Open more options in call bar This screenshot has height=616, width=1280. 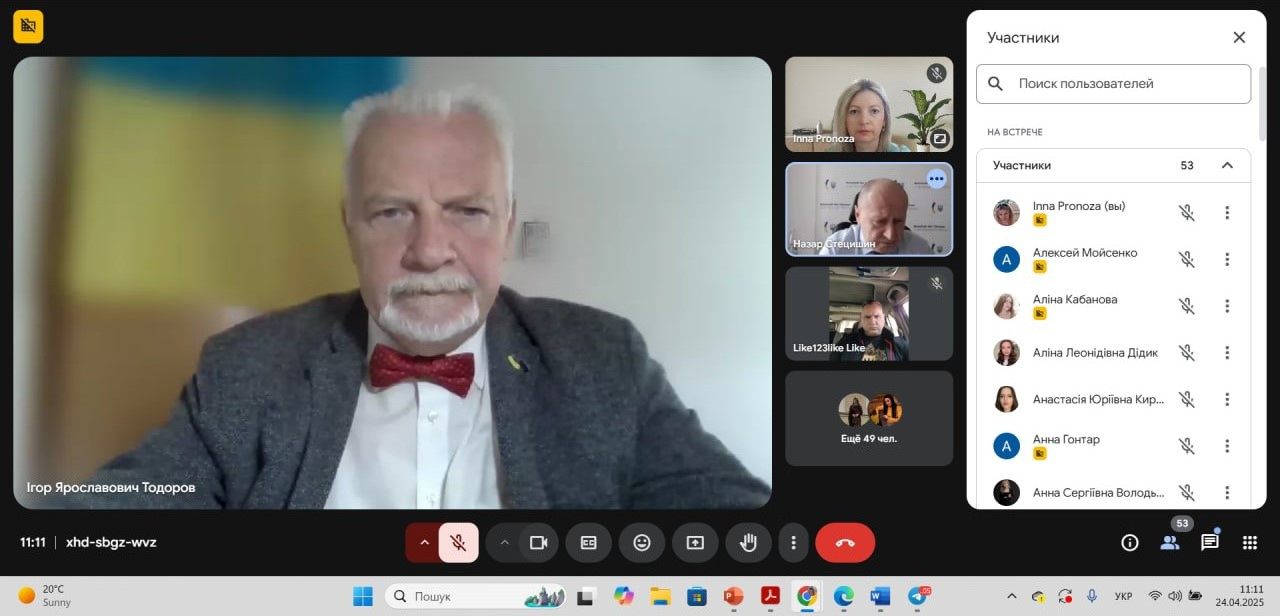point(793,542)
